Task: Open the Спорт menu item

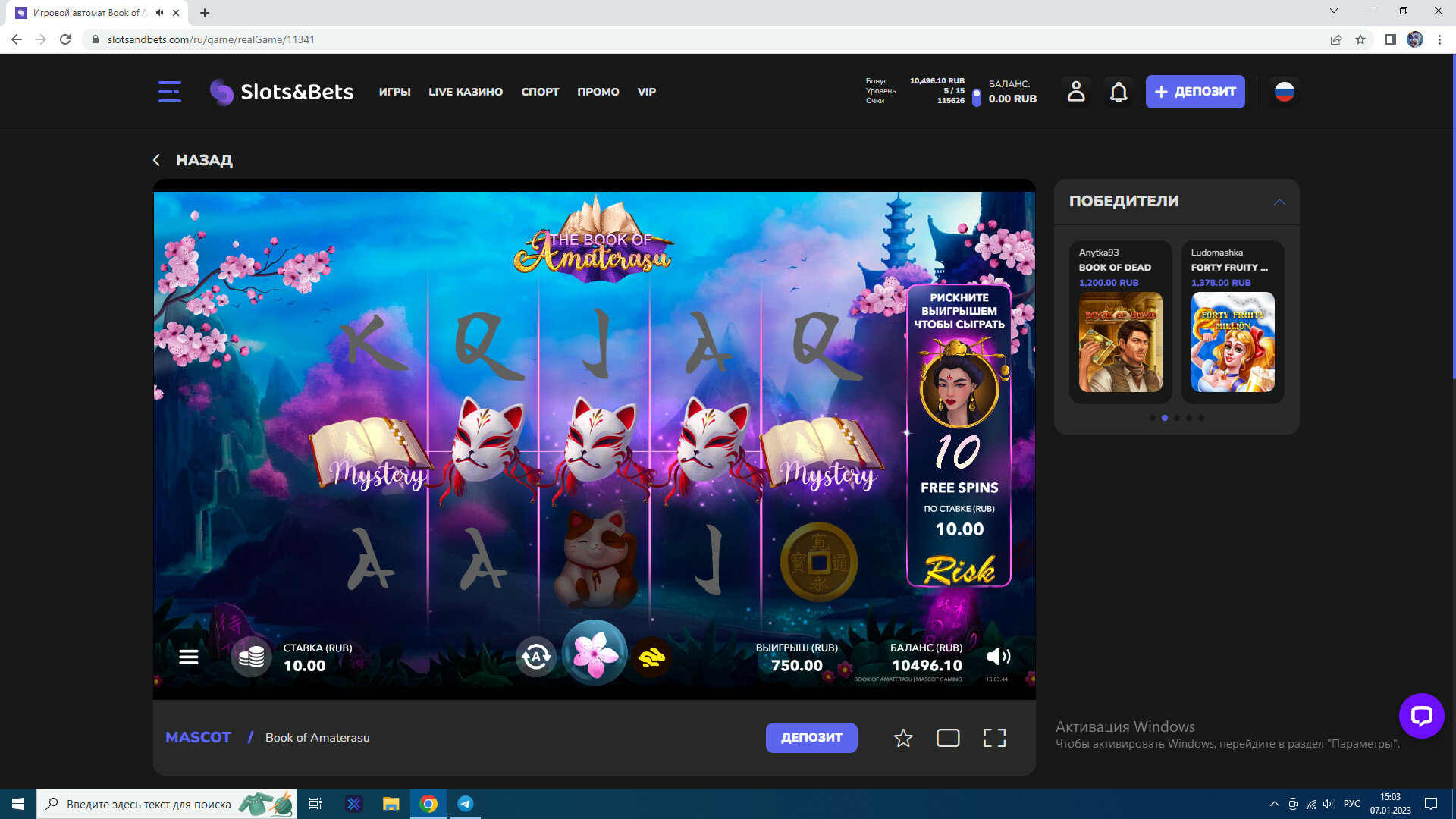Action: (x=540, y=92)
